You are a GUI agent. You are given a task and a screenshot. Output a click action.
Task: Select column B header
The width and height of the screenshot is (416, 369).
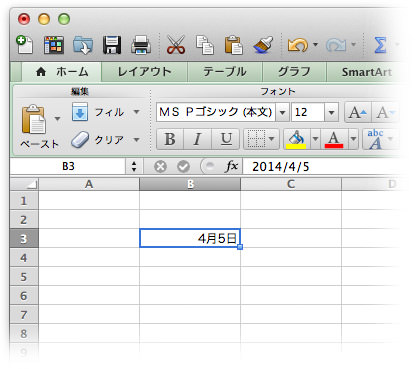[190, 184]
